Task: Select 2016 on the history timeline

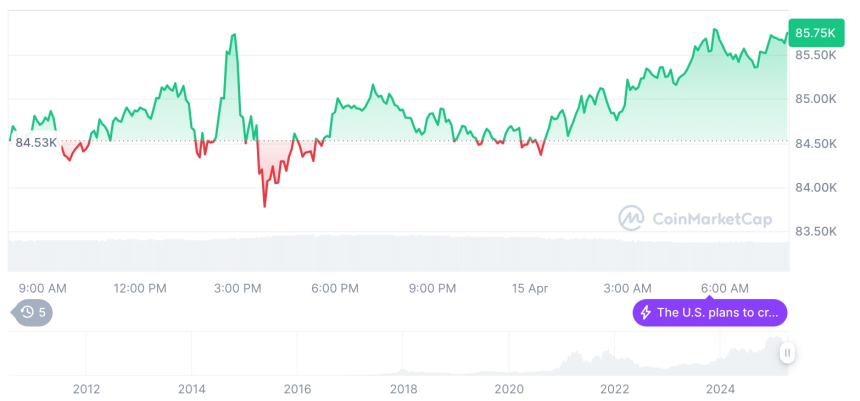Action: pos(297,388)
